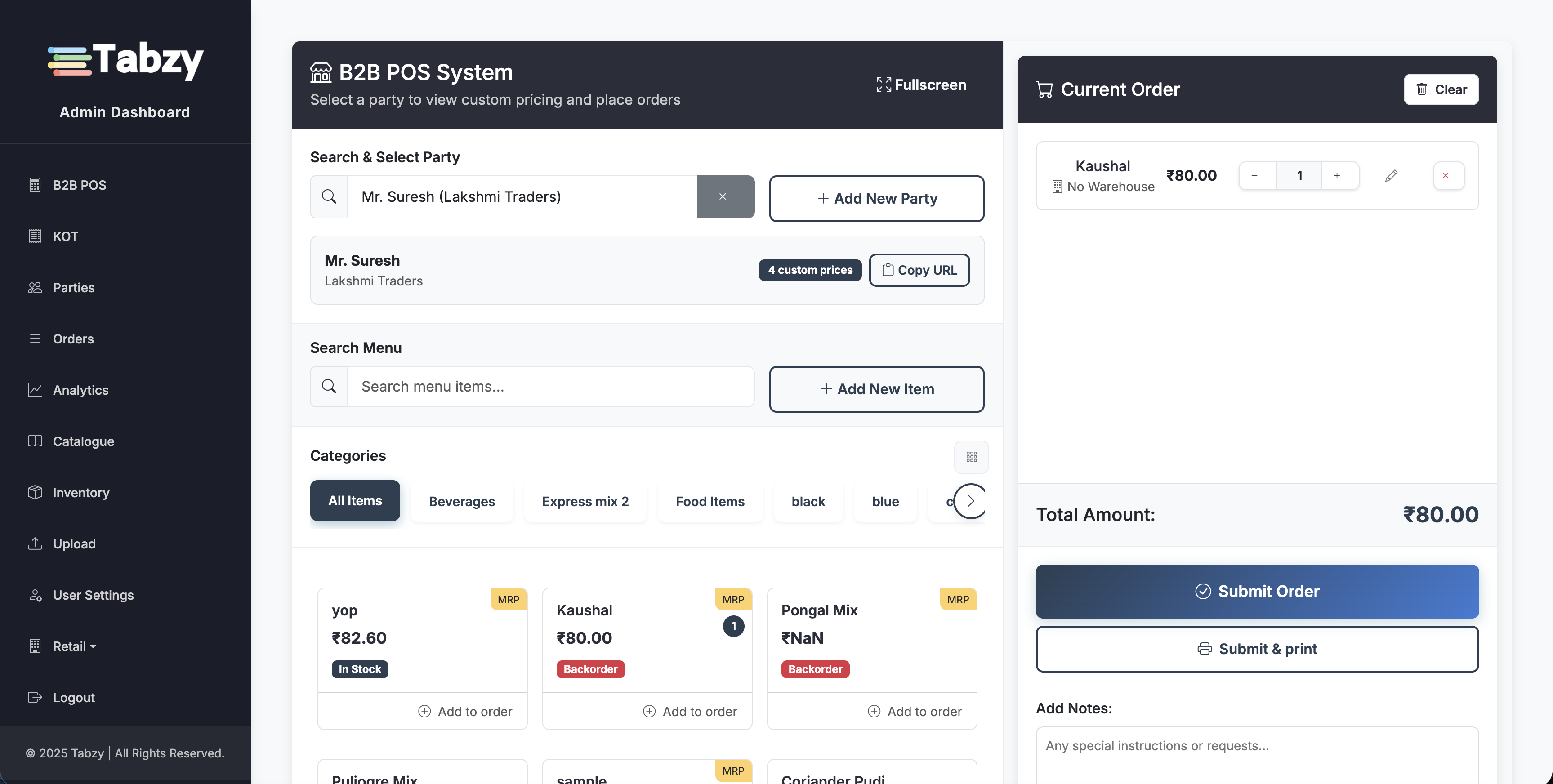
Task: Go to the KOT page
Action: click(65, 236)
